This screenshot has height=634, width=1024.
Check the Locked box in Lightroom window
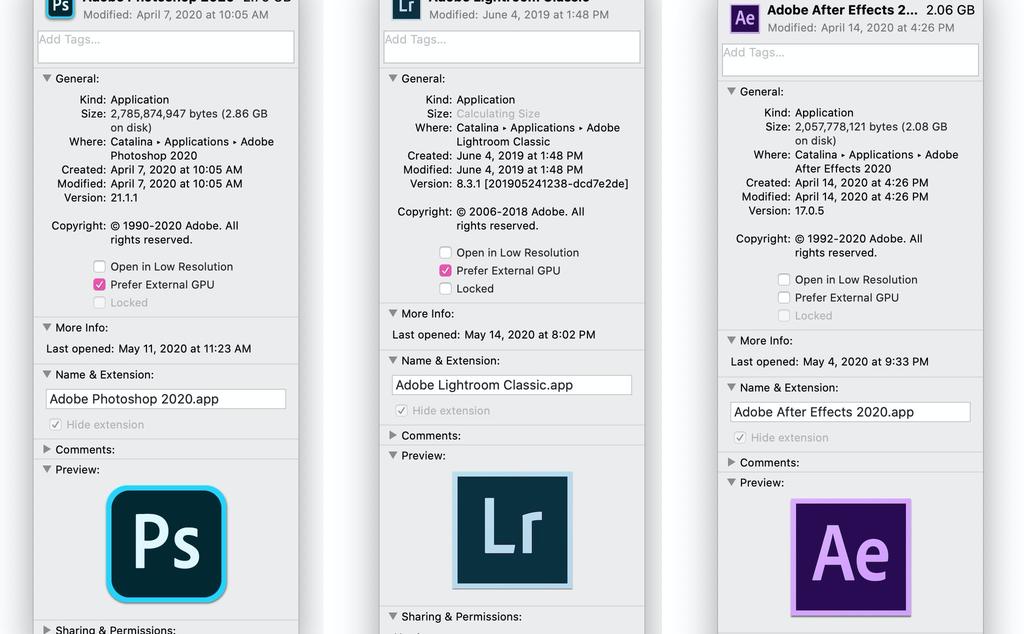click(445, 289)
